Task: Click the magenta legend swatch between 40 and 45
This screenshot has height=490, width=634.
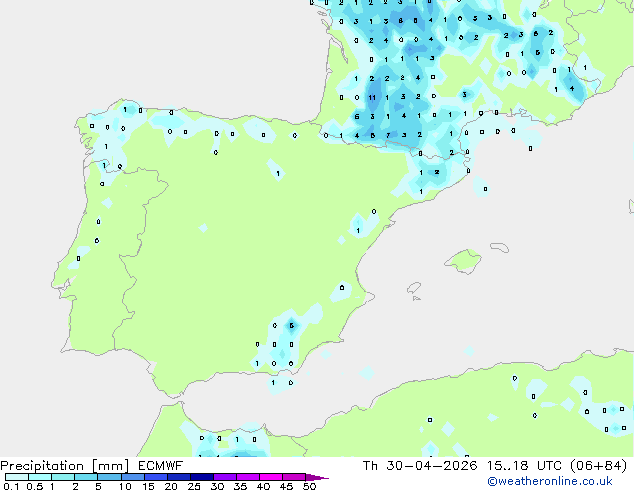Action: click(x=271, y=477)
